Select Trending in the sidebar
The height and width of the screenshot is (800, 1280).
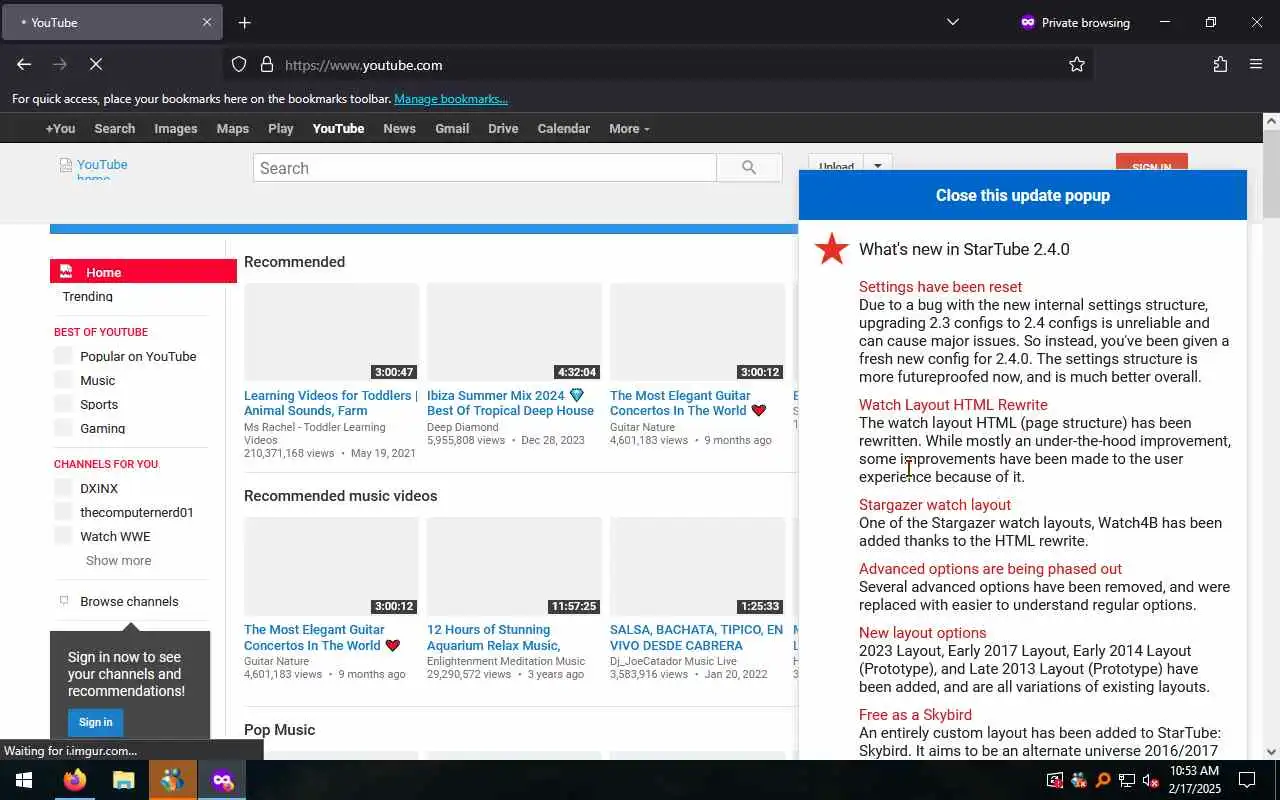coord(87,296)
